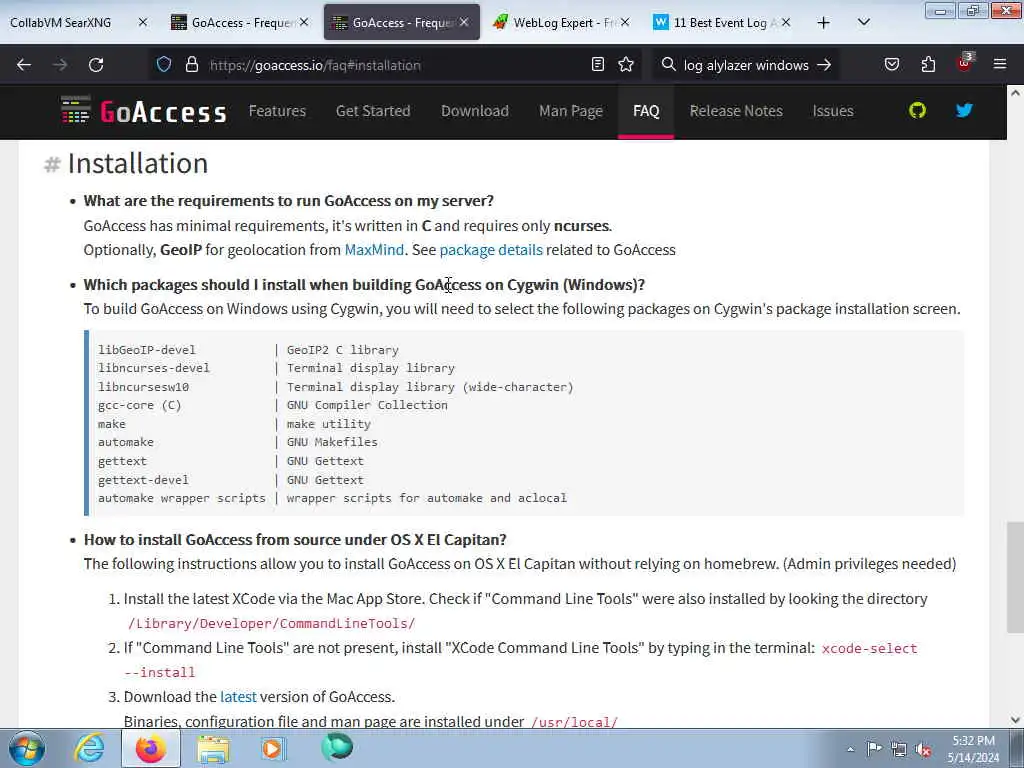
Task: Open the taskbar clock 5:32 PM
Action: coord(973,749)
